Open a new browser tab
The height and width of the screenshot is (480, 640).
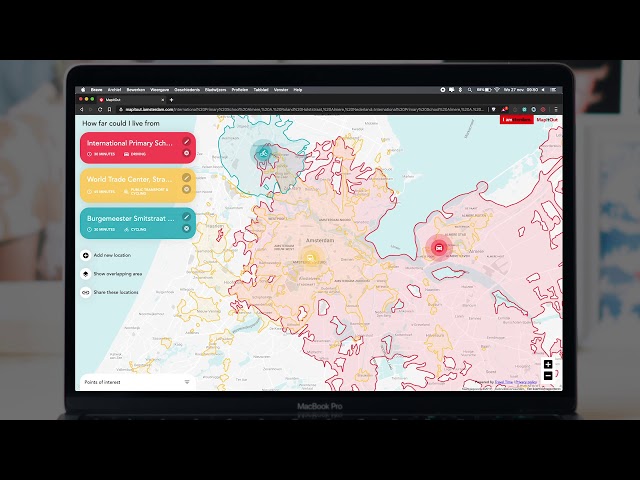pyautogui.click(x=171, y=100)
